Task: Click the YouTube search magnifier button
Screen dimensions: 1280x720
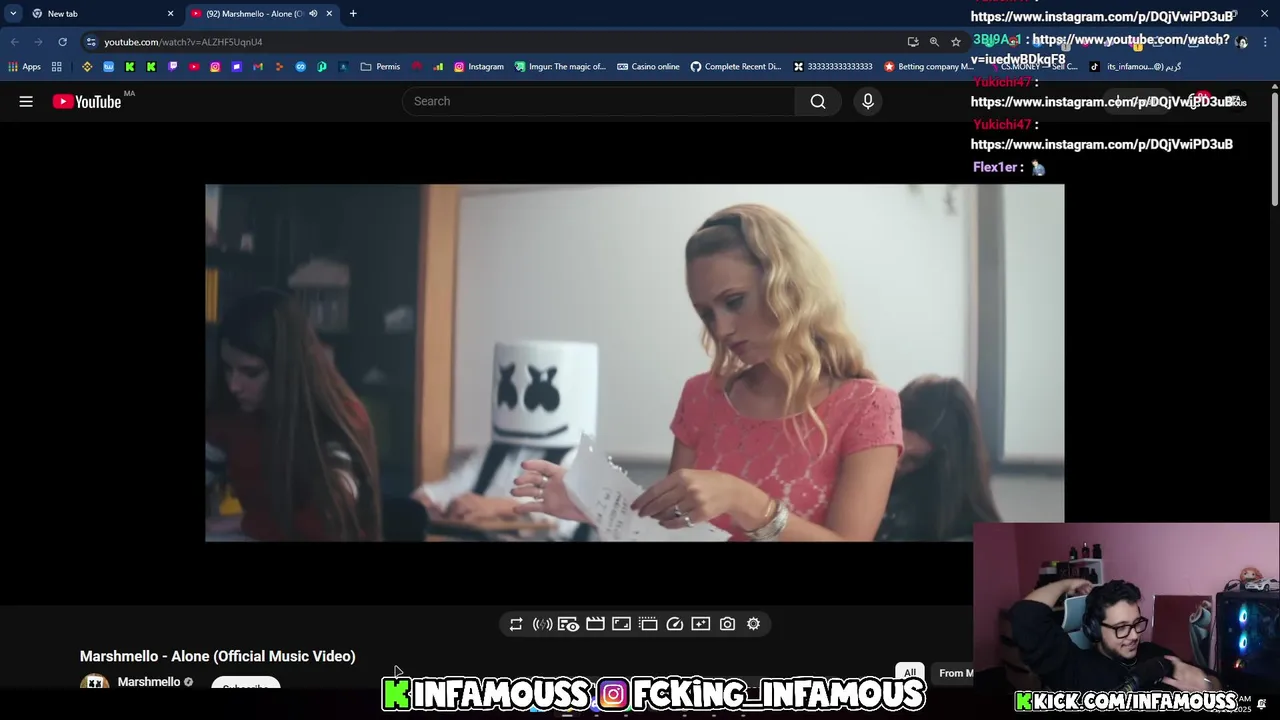Action: 818,101
